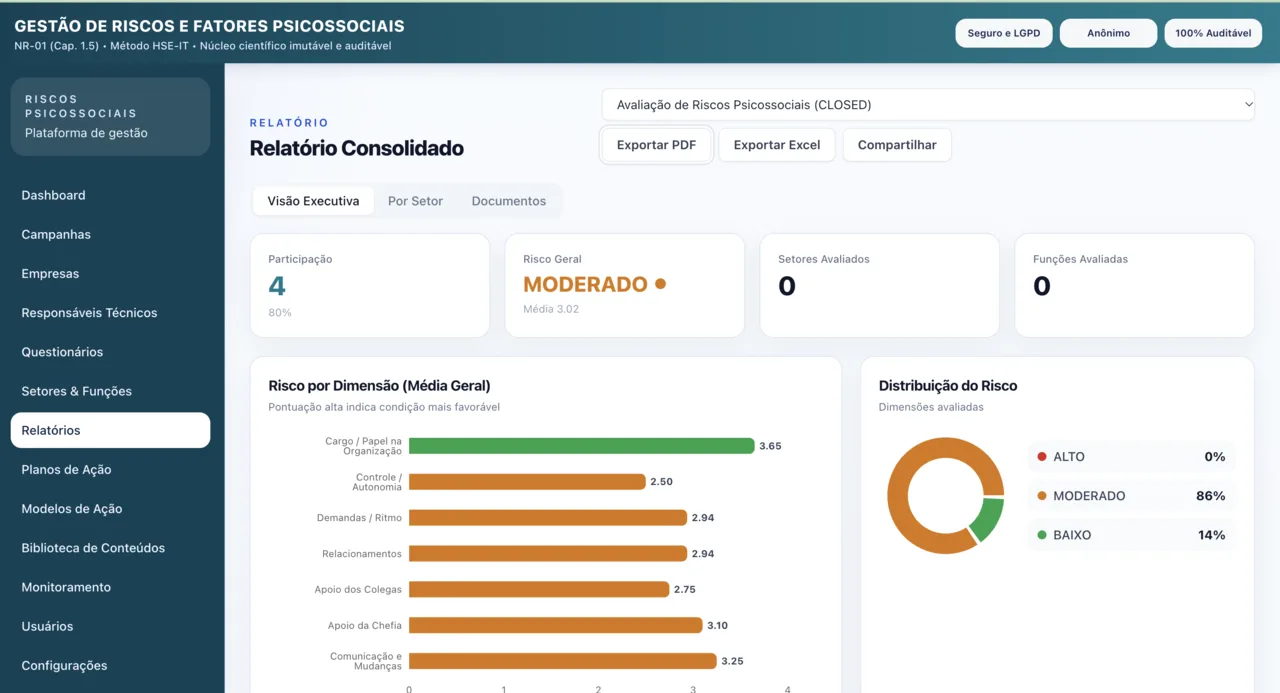Click the orange dot beside MODERADO
This screenshot has width=1280, height=693.
coord(660,284)
